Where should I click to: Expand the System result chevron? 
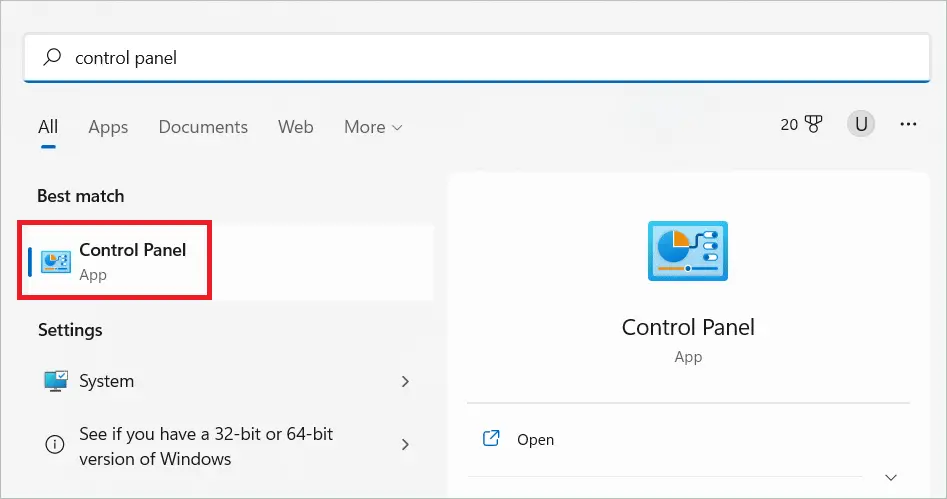pyautogui.click(x=405, y=381)
